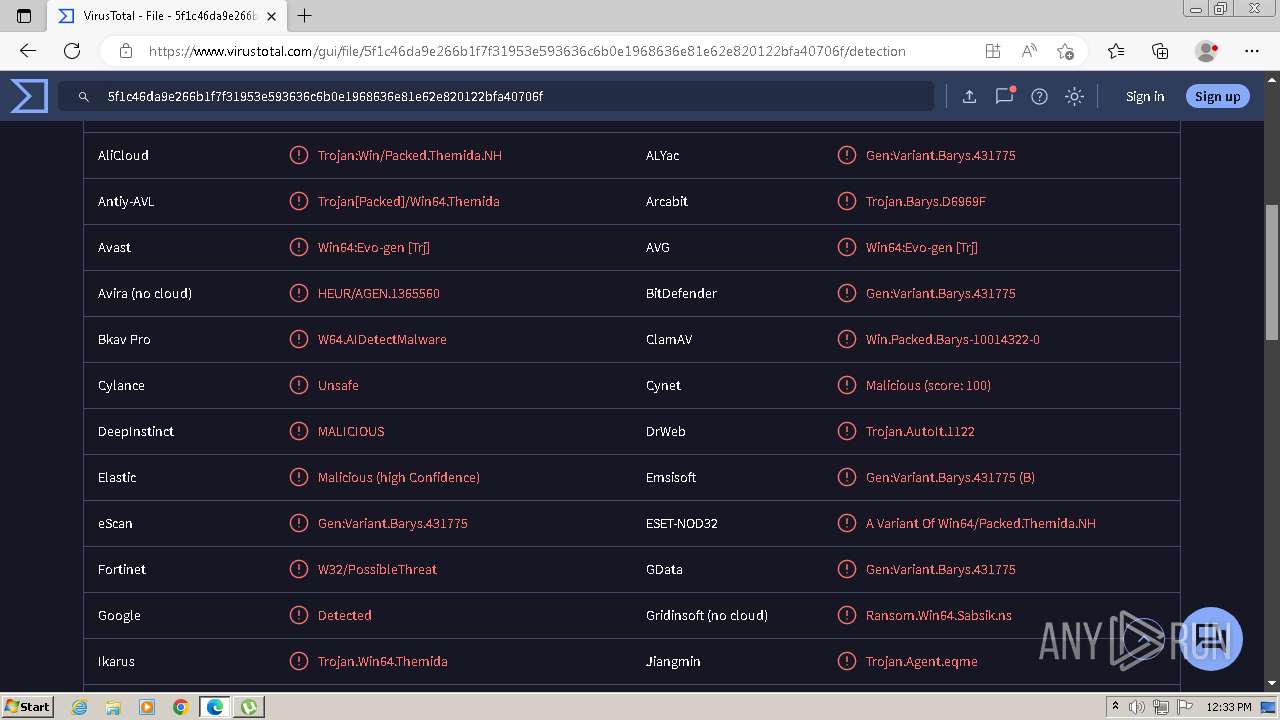Image resolution: width=1280 pixels, height=720 pixels.
Task: Click the VirusTotal logo icon
Action: click(x=29, y=96)
